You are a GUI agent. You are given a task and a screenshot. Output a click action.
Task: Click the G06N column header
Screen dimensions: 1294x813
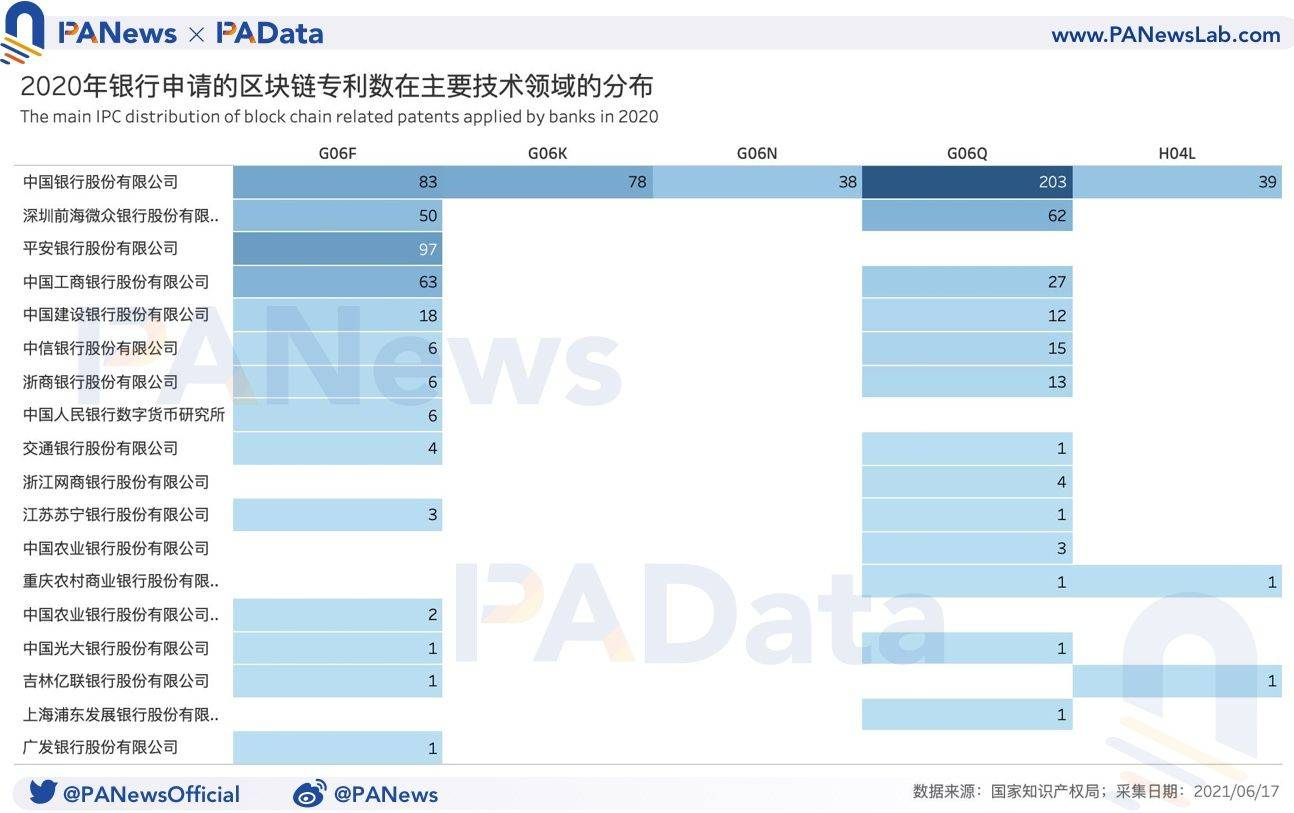tap(757, 153)
